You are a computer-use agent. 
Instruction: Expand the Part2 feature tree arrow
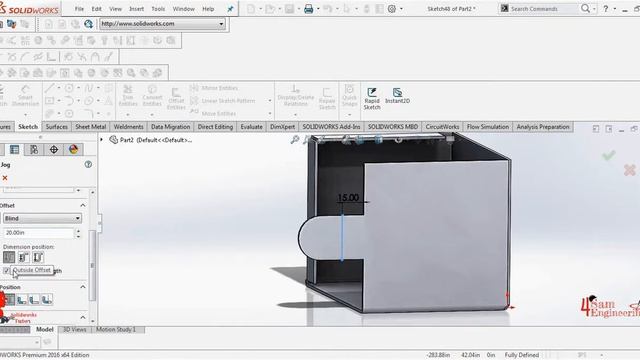pyautogui.click(x=102, y=140)
